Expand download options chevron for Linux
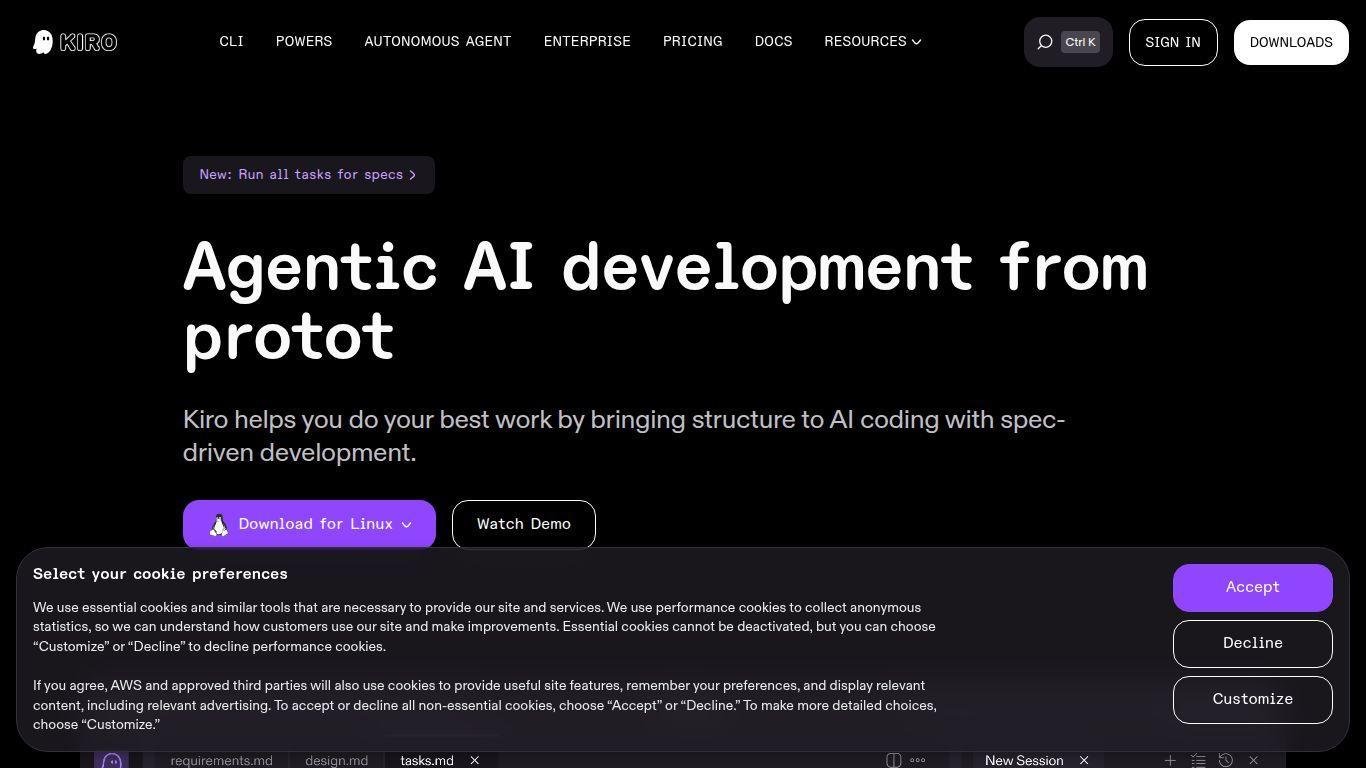Viewport: 1366px width, 768px height. tap(407, 525)
